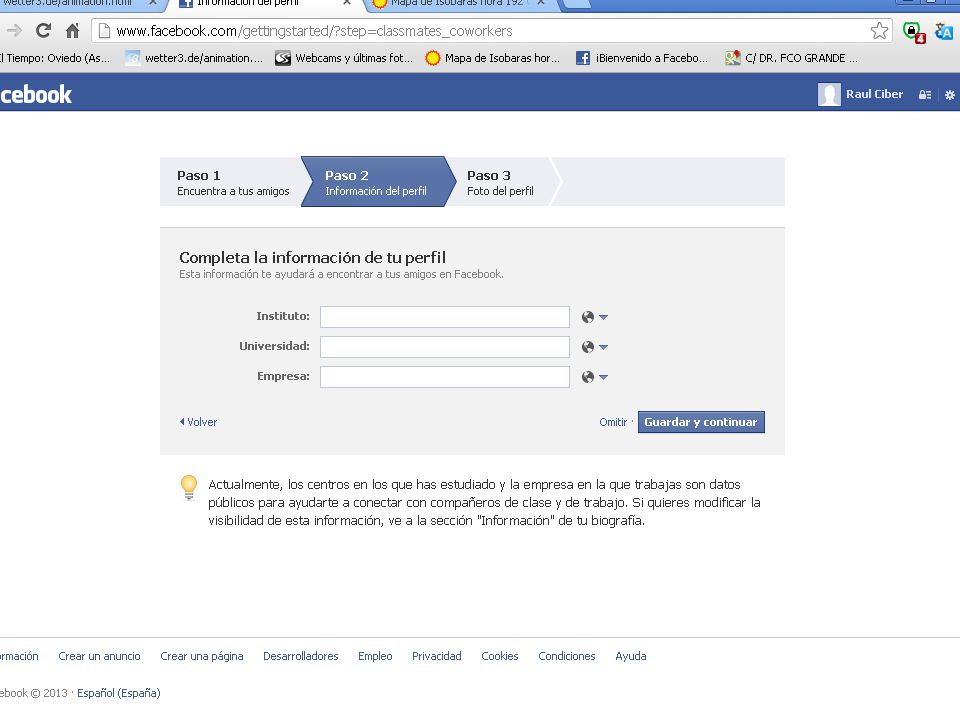This screenshot has height=720, width=960.
Task: Expand the Empresa privacy dropdown arrow
Action: coord(604,377)
